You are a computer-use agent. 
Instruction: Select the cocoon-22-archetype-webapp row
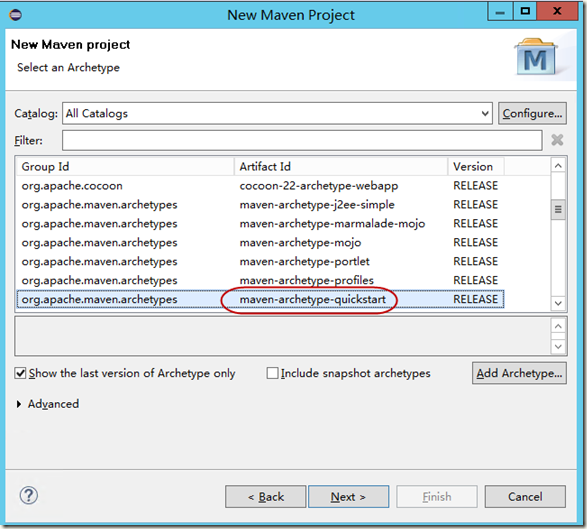(x=260, y=186)
